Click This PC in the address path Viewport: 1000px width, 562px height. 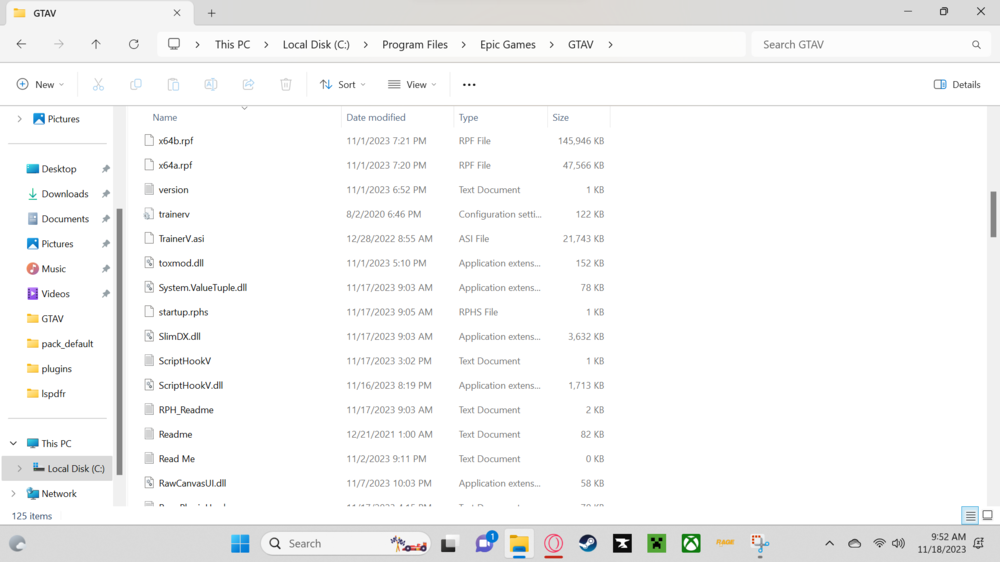coord(232,45)
